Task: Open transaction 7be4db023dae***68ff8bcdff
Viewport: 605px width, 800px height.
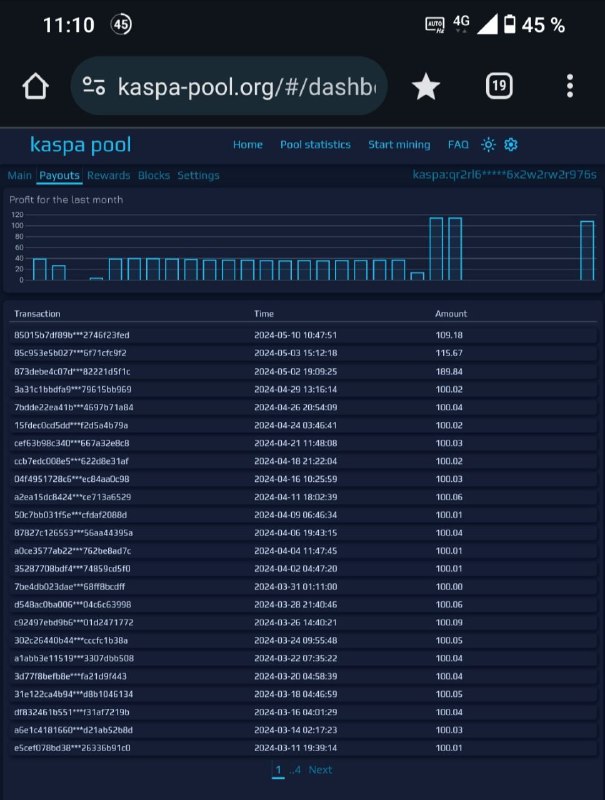Action: point(69,587)
